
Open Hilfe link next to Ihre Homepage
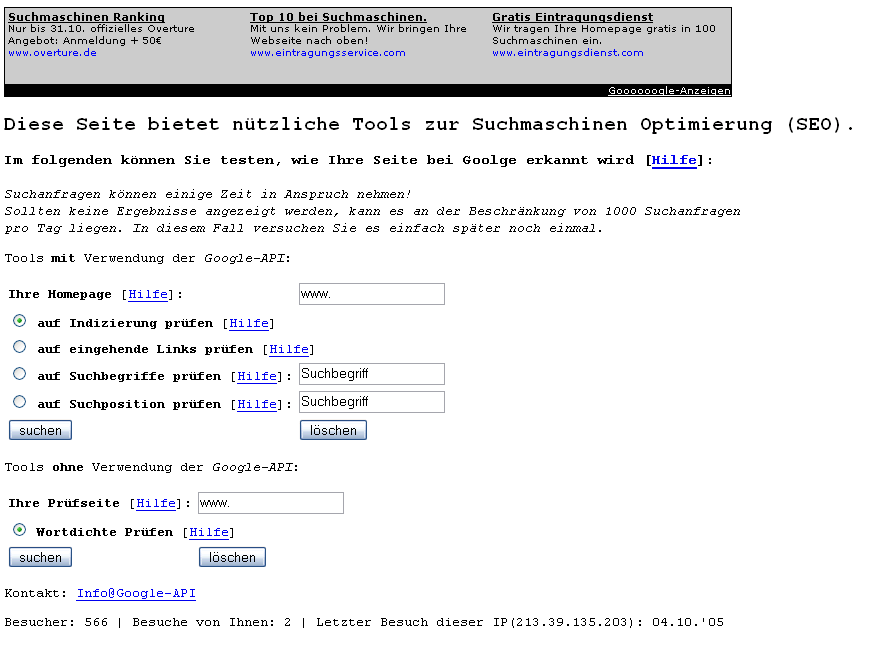tap(148, 294)
